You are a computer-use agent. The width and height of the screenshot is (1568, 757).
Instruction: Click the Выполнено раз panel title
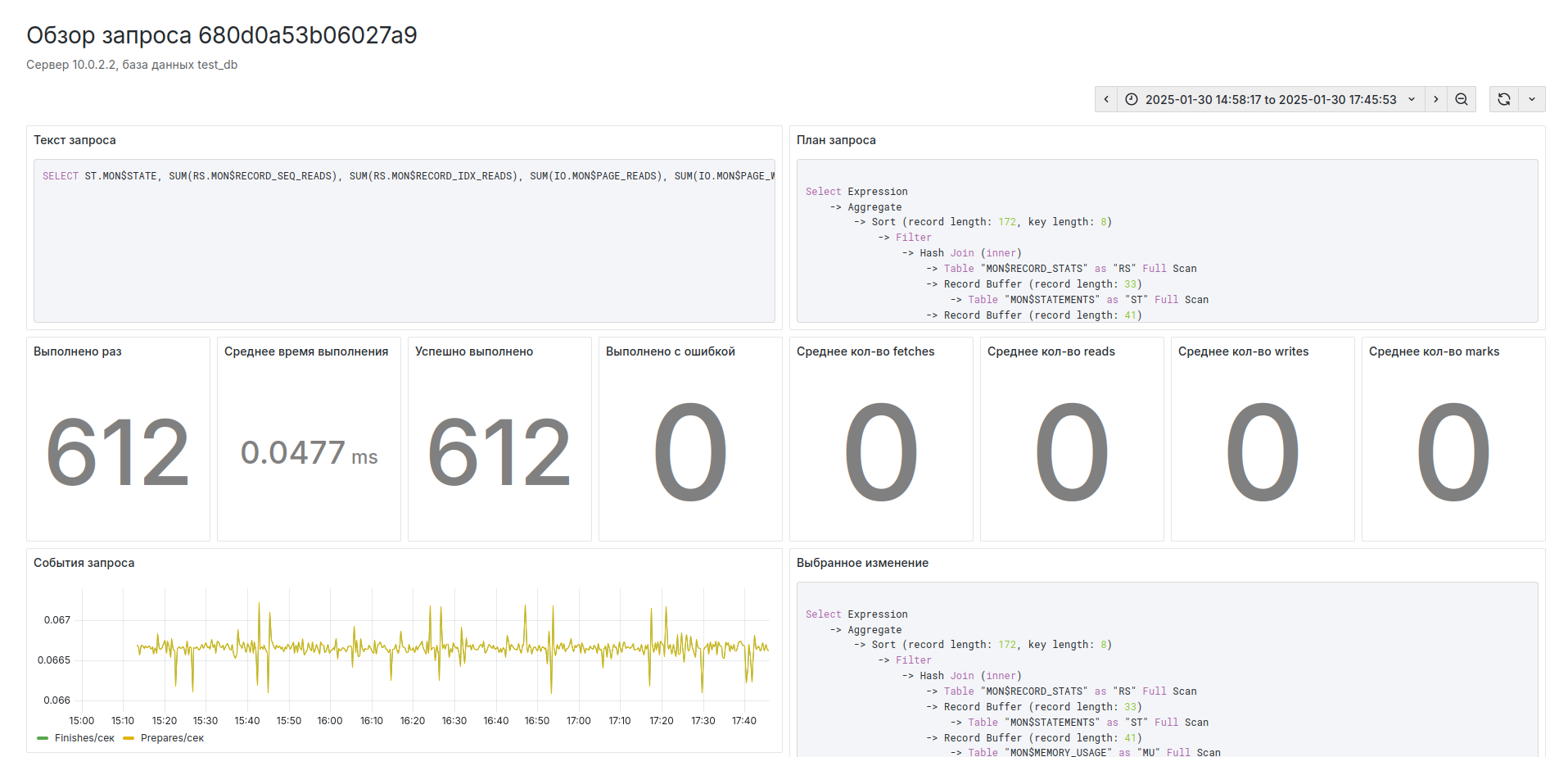pyautogui.click(x=77, y=351)
